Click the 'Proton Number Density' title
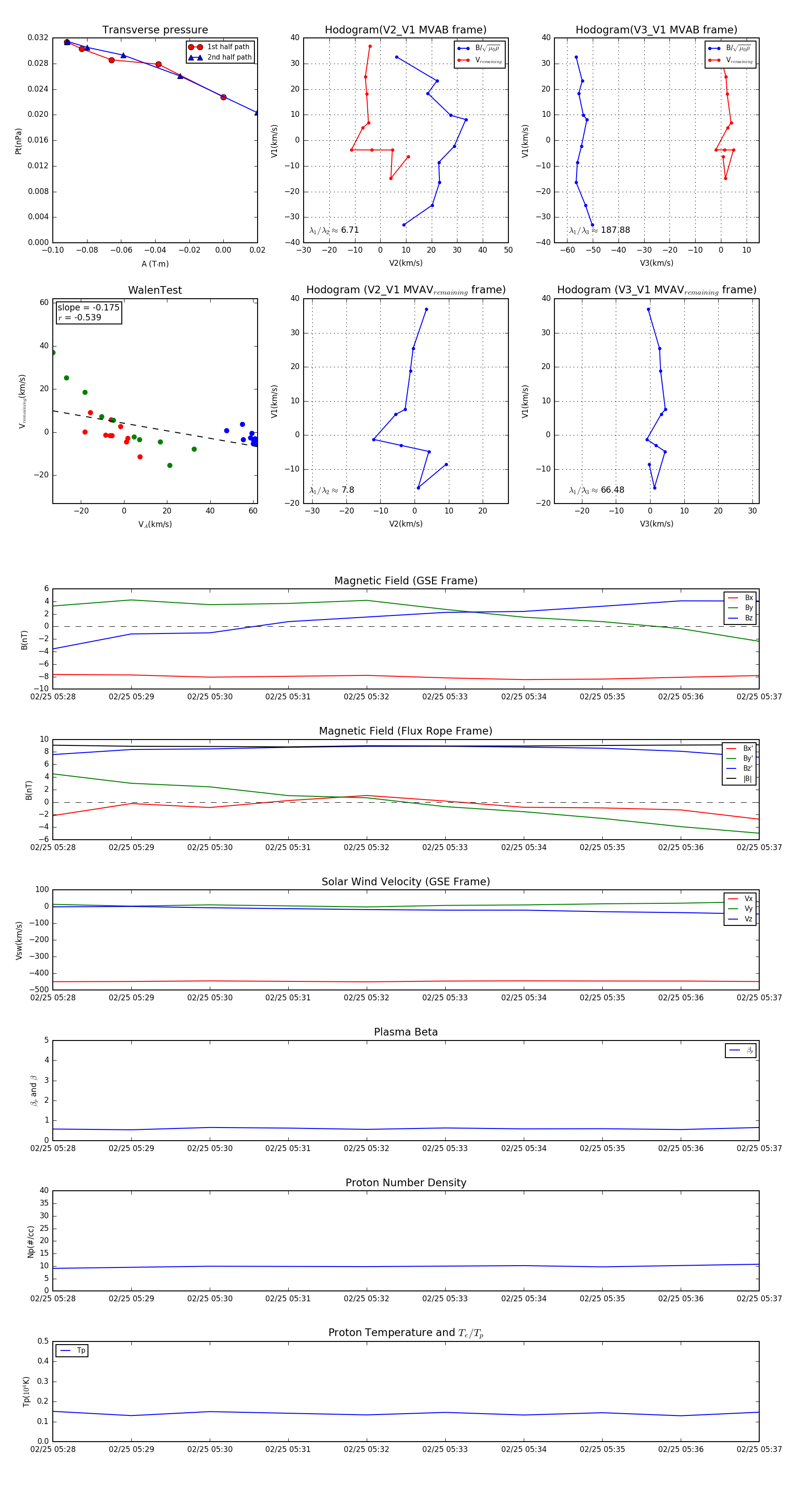This screenshot has width=812, height=1489. (406, 1183)
